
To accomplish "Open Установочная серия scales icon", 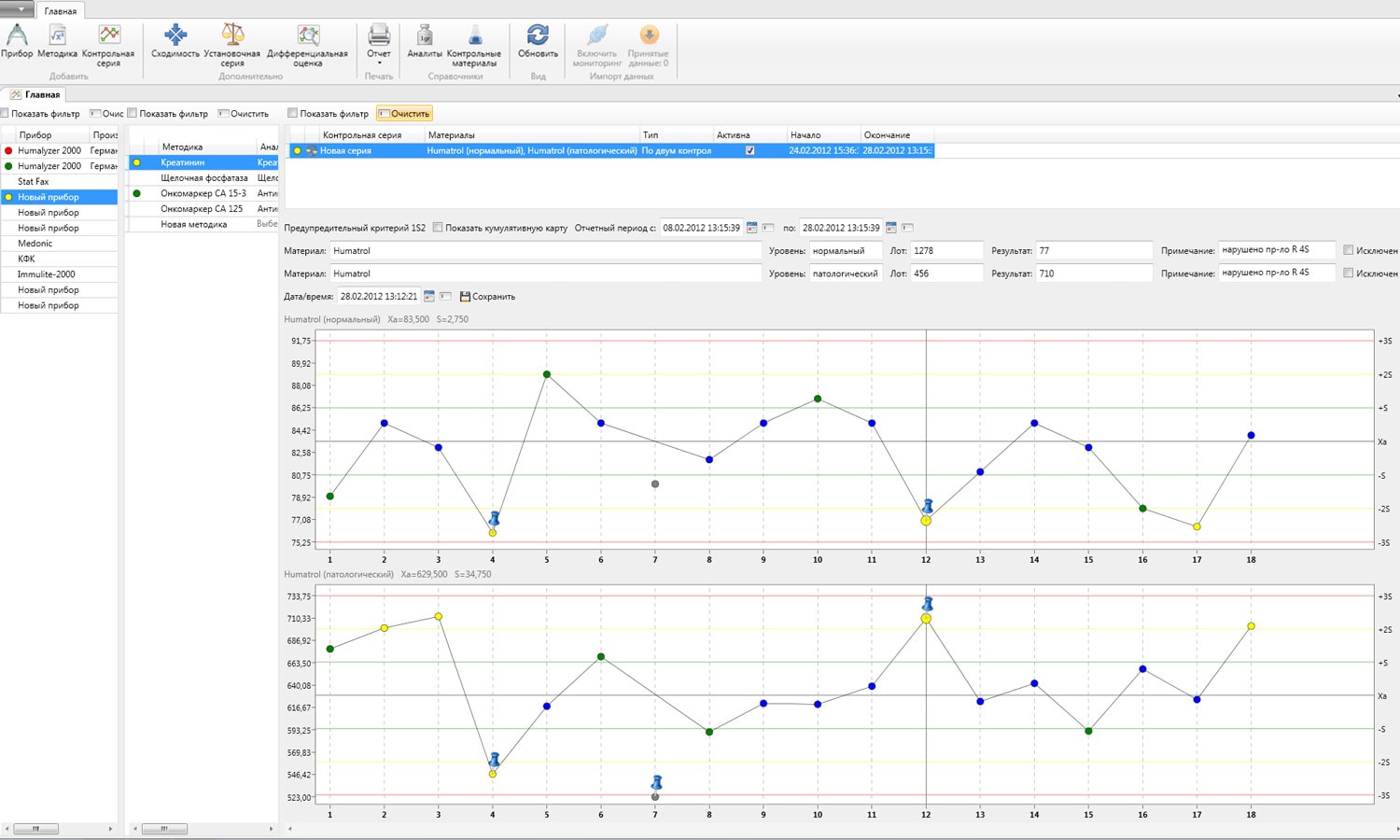I will click(232, 35).
